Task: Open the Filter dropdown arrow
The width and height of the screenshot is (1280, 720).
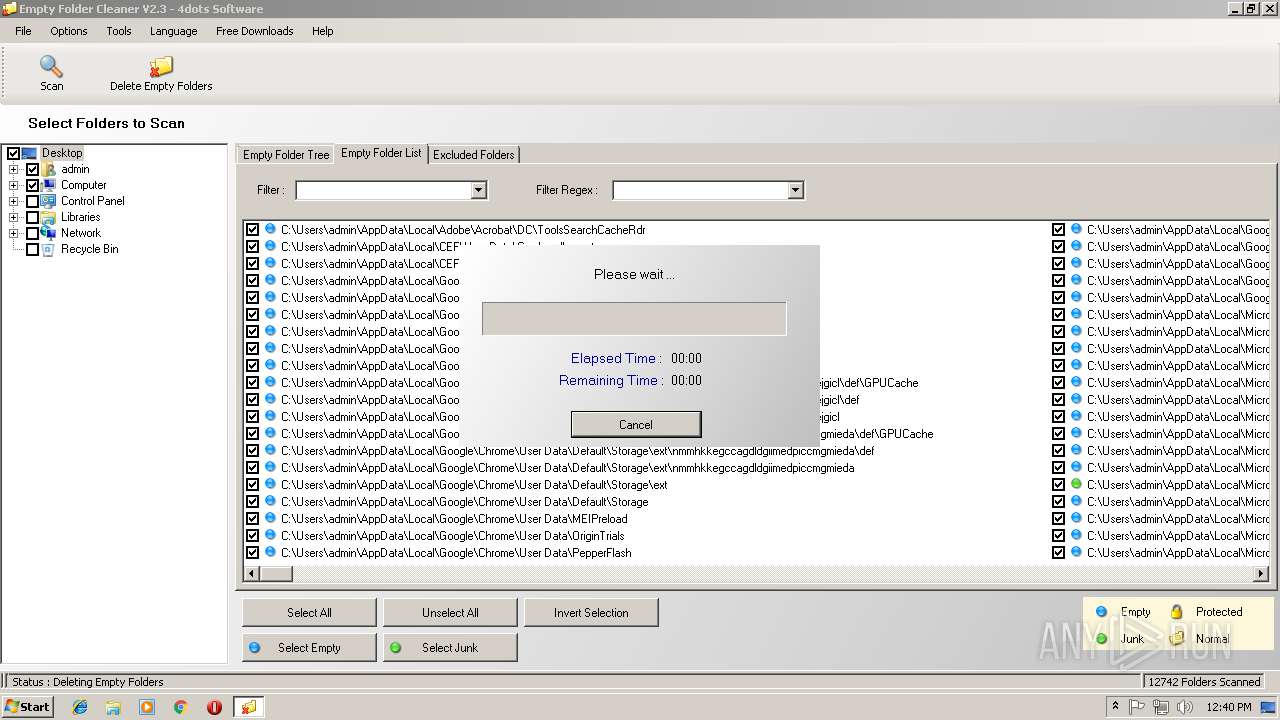Action: 478,190
